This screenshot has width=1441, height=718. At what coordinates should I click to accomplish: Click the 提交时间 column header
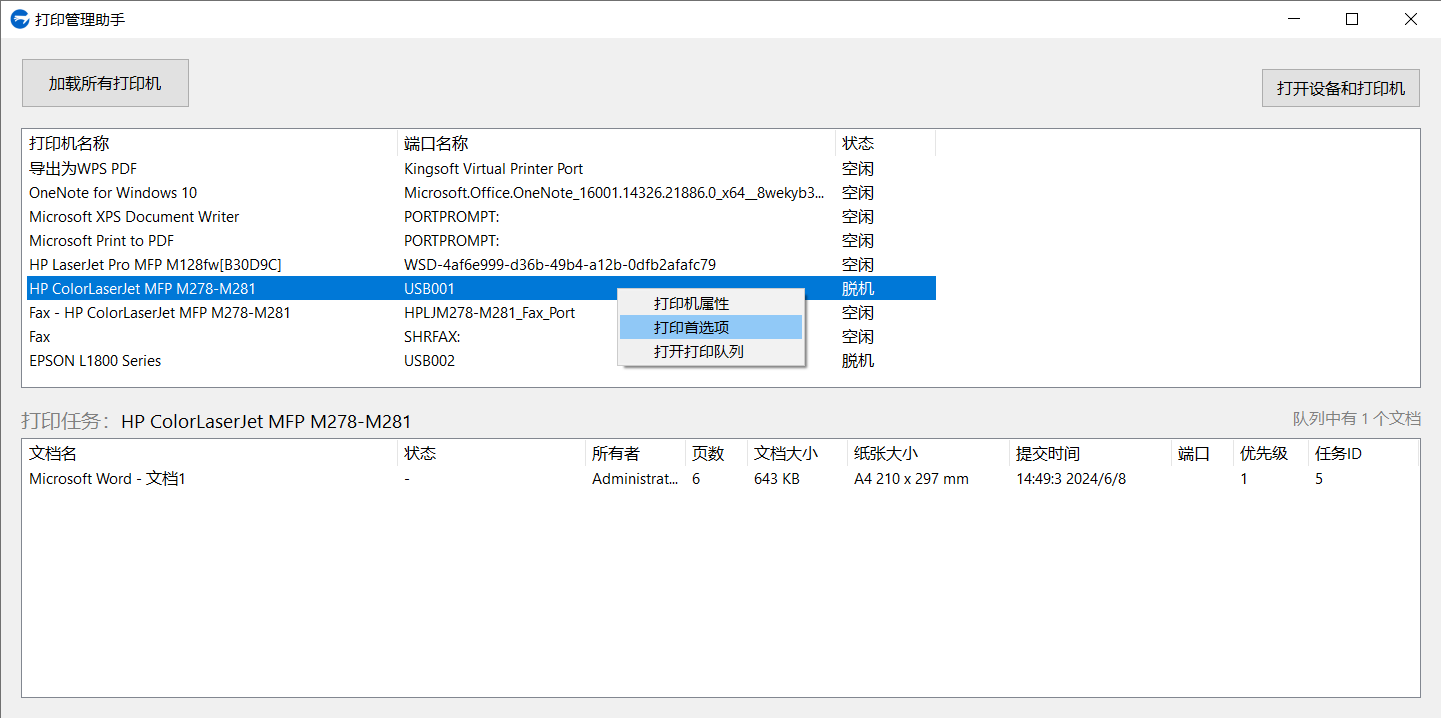coord(1090,453)
